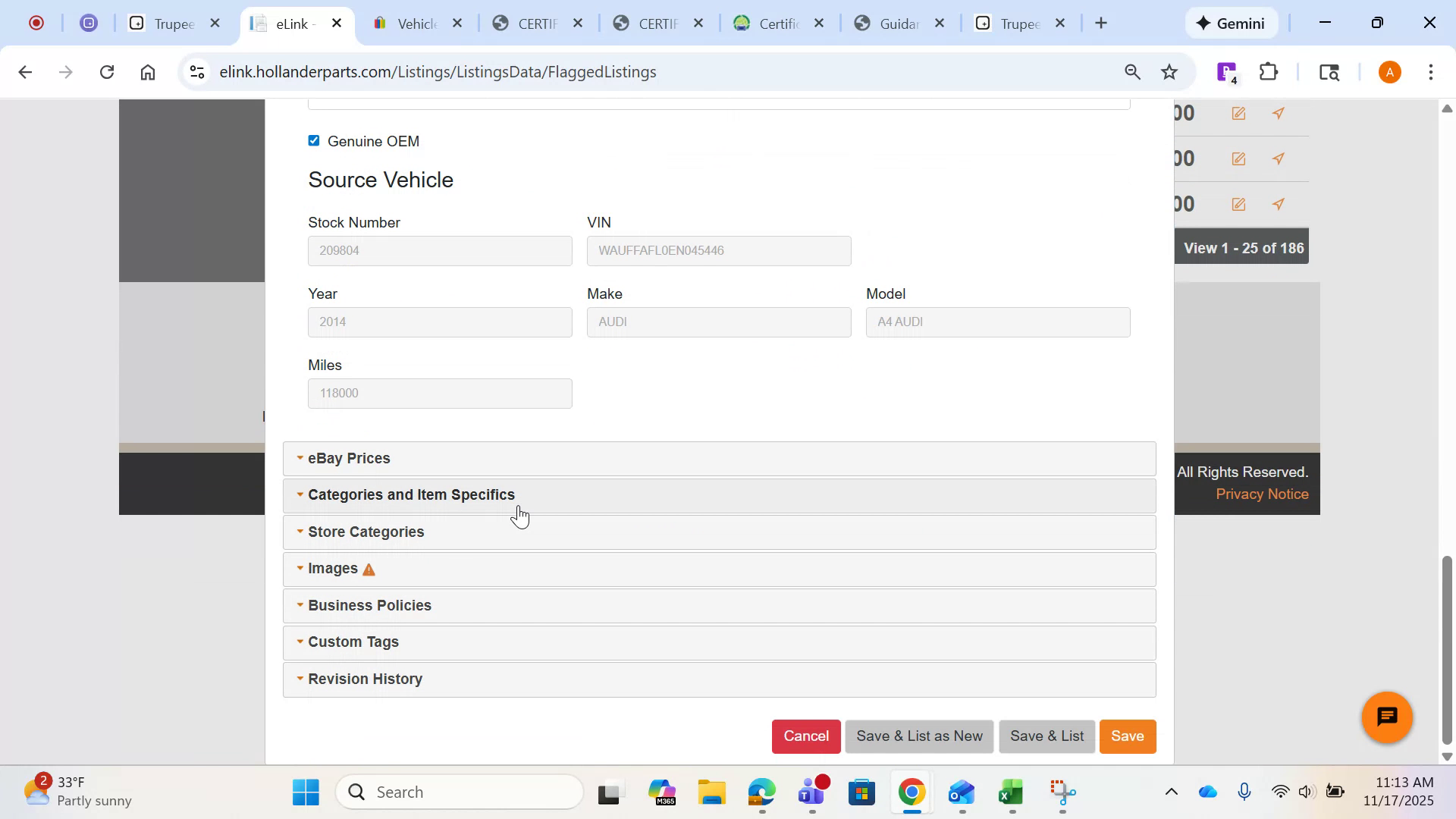
Task: Click the warning icon next to Images
Action: (369, 569)
